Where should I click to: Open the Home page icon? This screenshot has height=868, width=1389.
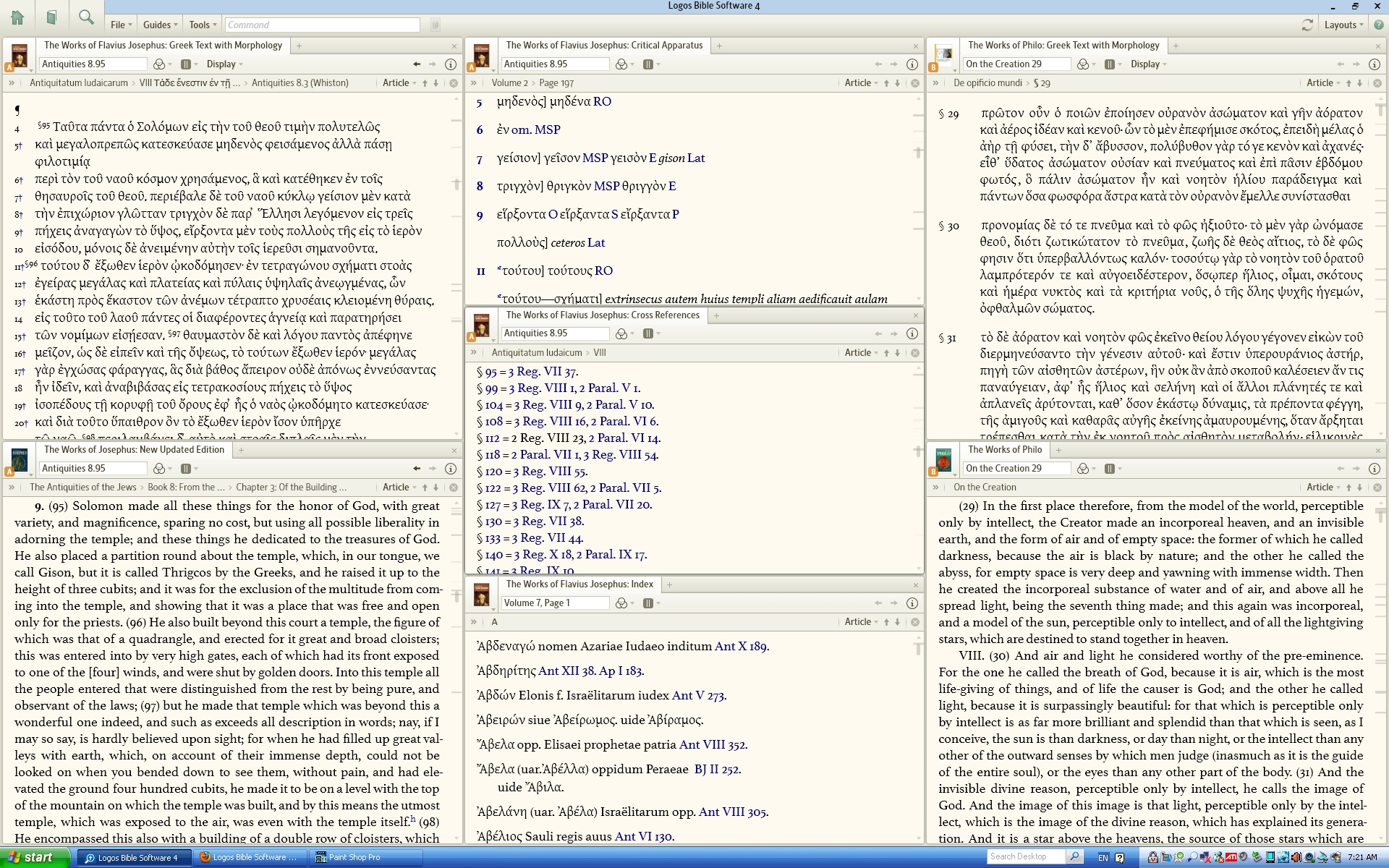click(x=17, y=17)
